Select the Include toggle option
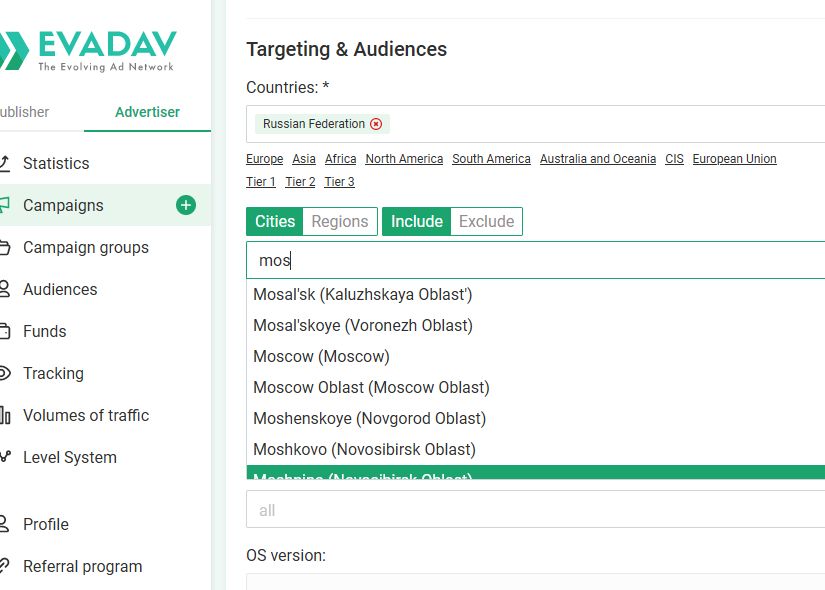 pos(416,221)
